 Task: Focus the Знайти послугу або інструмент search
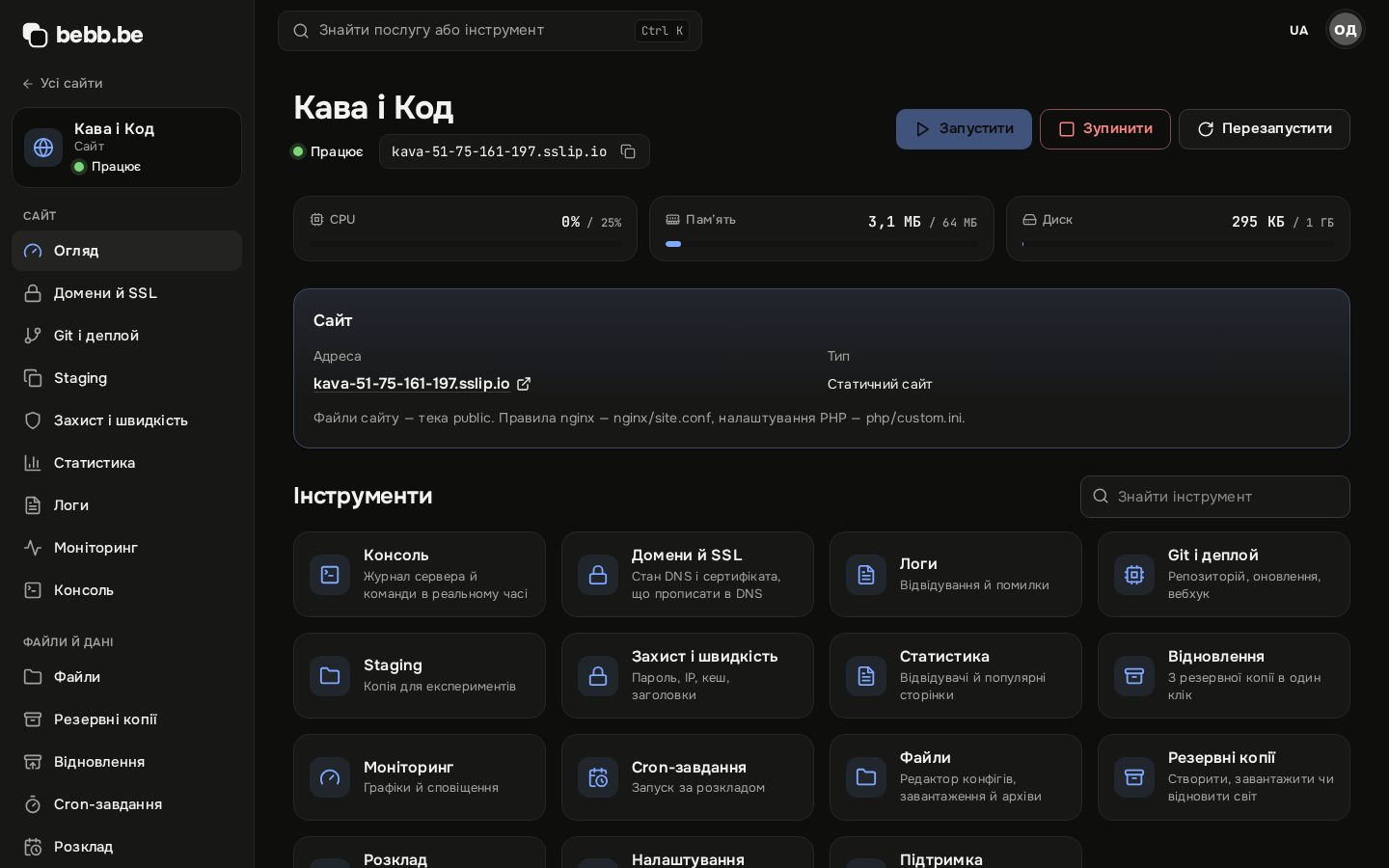pyautogui.click(x=490, y=31)
